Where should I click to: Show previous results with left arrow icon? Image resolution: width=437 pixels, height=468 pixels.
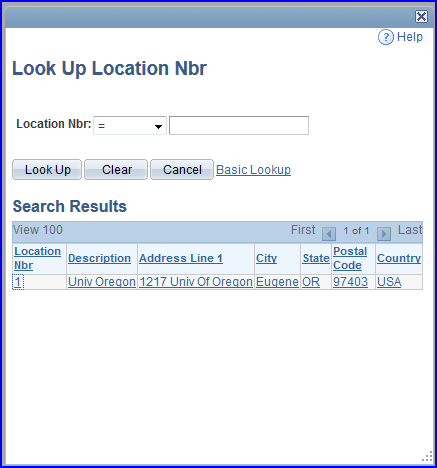(x=329, y=234)
